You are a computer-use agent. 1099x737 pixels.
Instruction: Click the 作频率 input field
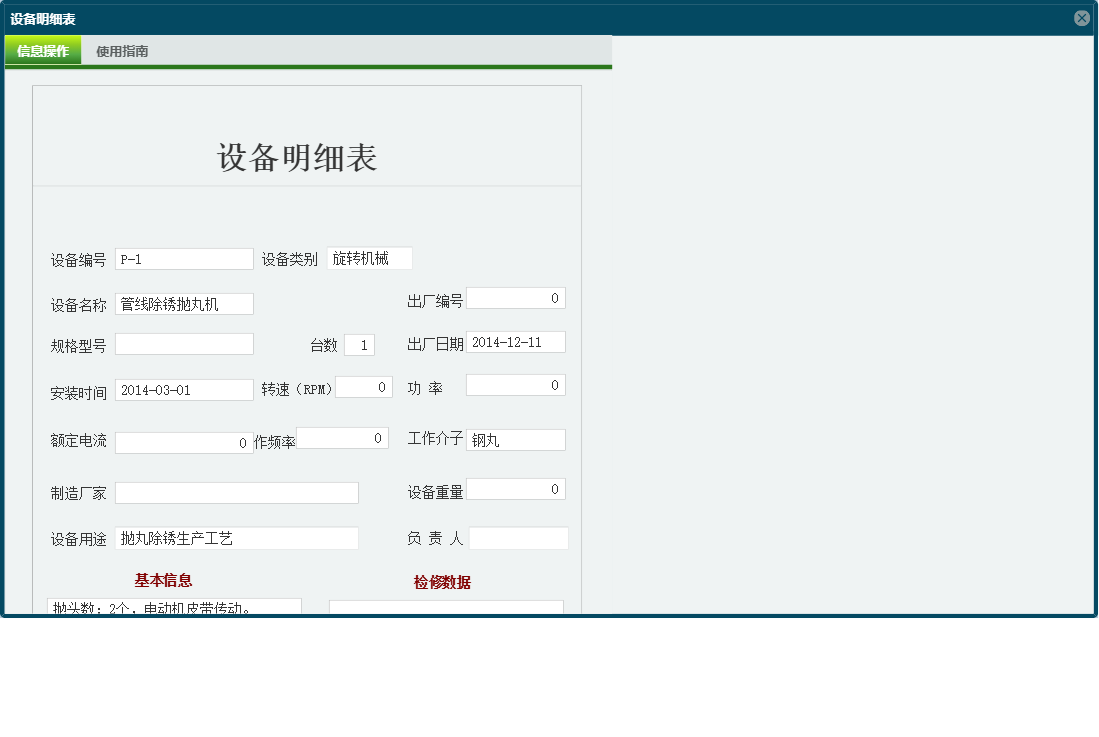pyautogui.click(x=343, y=437)
